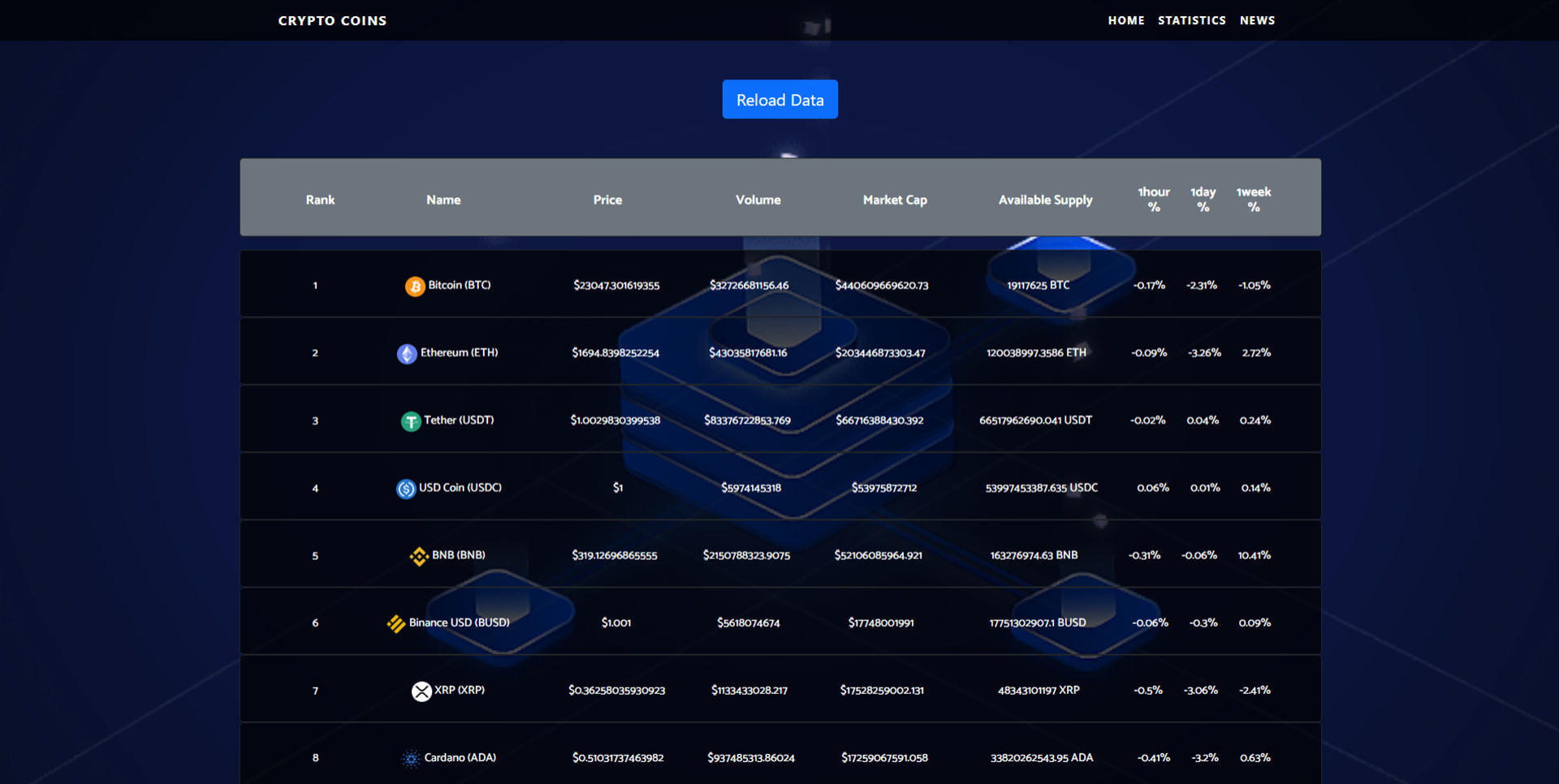Select the Cardano (ADA) name text
1559x784 pixels.
[460, 757]
